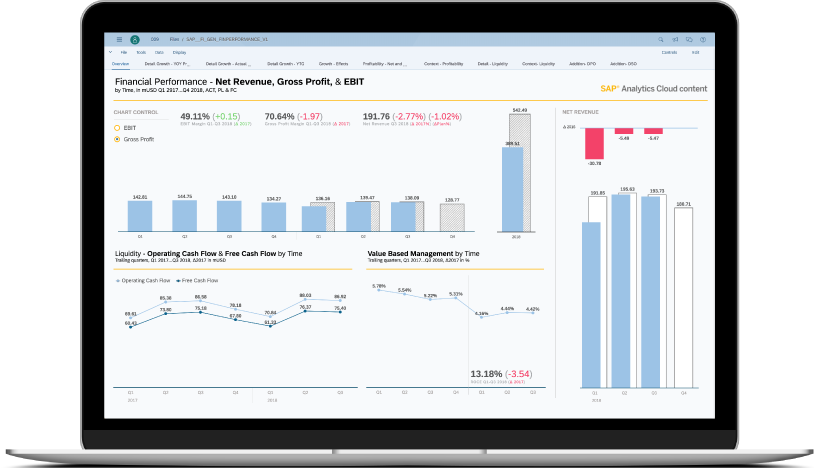Screen dimensions: 814x468
Task: Open the discussions chat icon
Action: pos(689,39)
